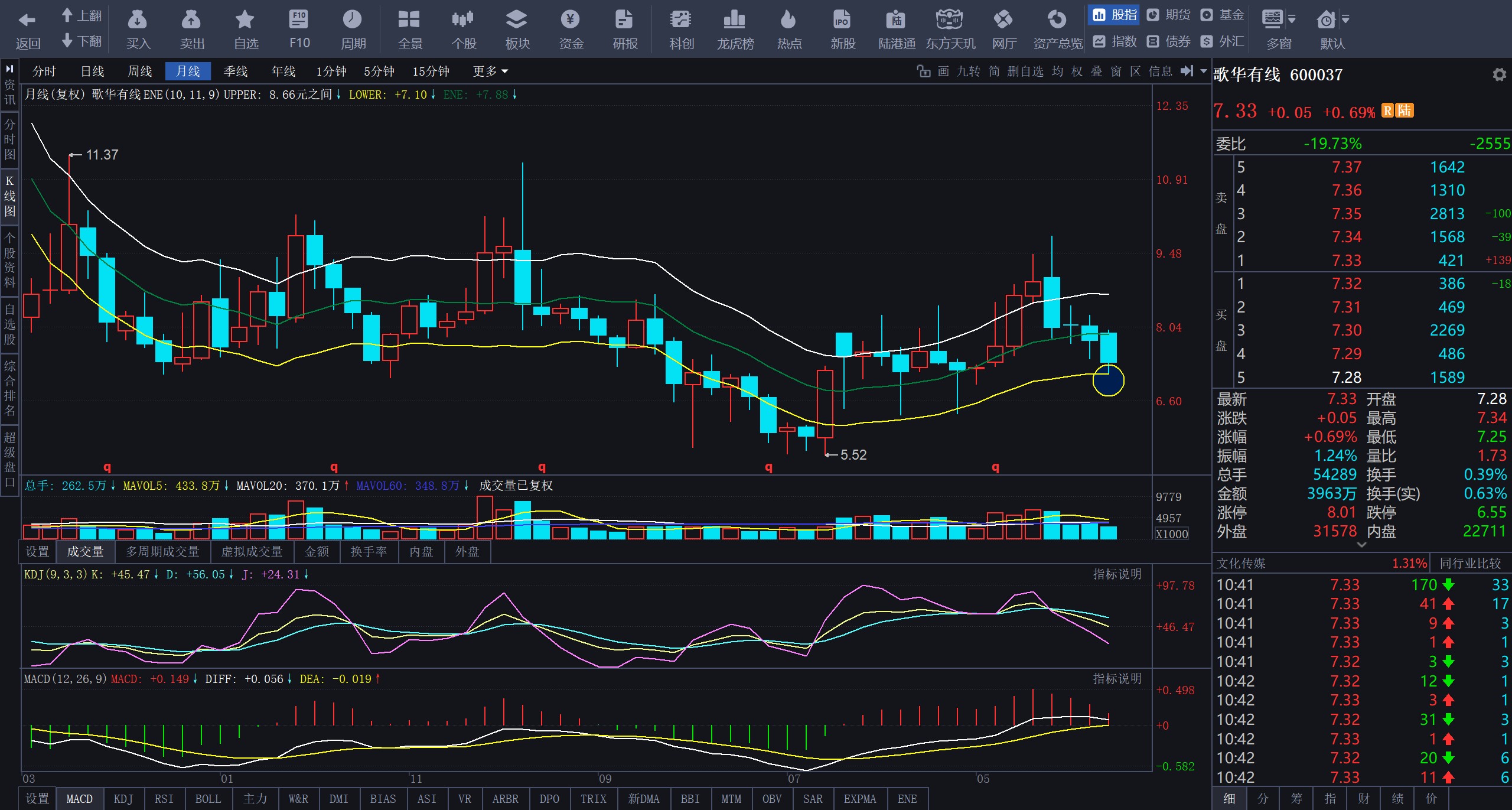Click the 买入 buy icon

point(138,20)
